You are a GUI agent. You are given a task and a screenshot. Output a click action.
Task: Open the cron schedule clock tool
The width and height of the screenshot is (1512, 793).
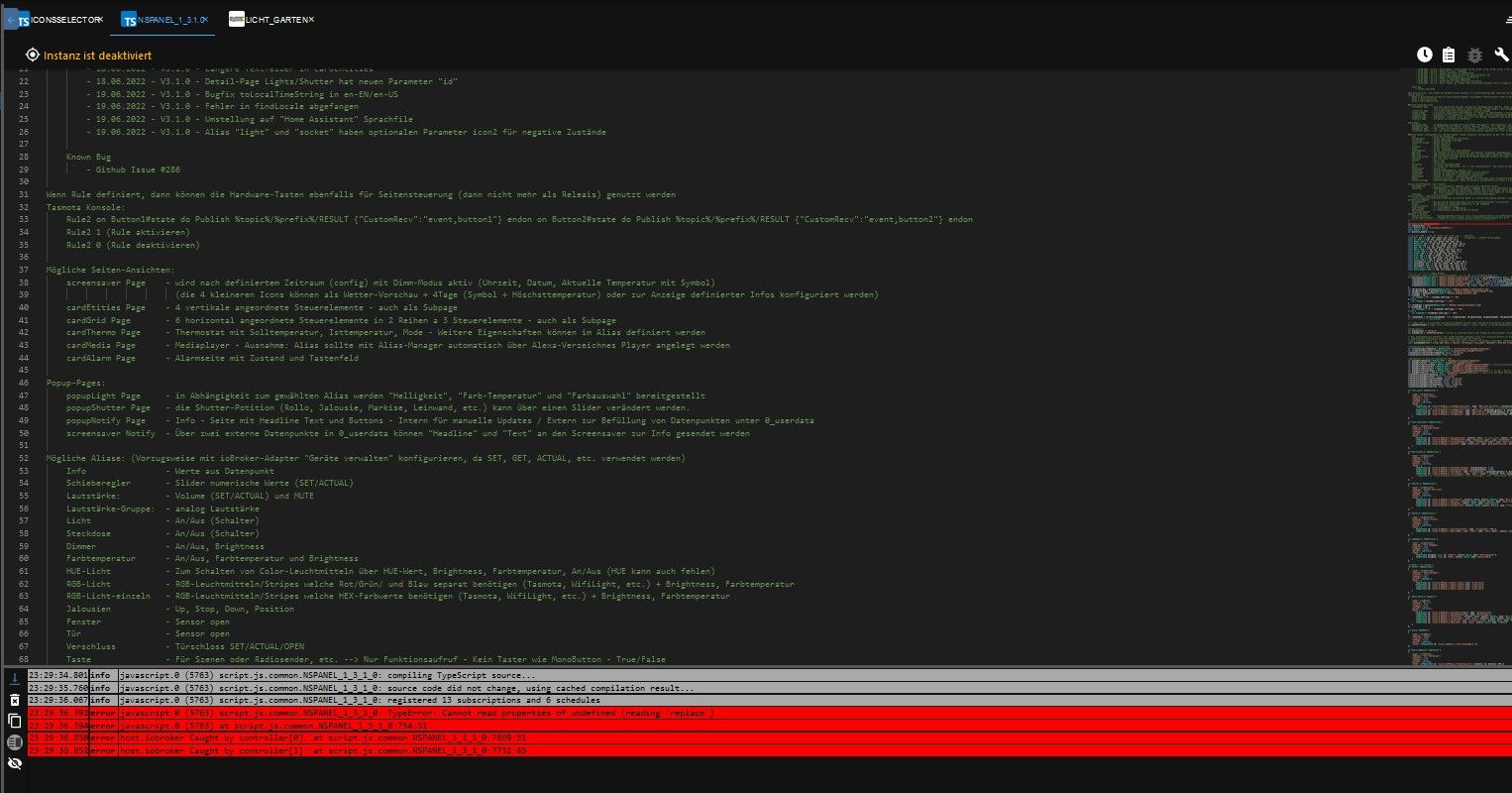click(1424, 56)
